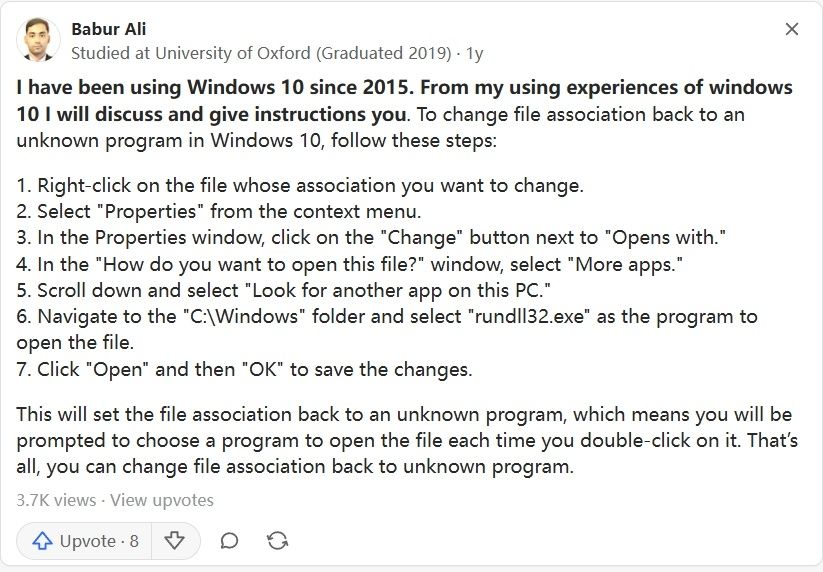Open Babur Ali's profile picture
The height and width of the screenshot is (572, 823).
click(x=38, y=40)
